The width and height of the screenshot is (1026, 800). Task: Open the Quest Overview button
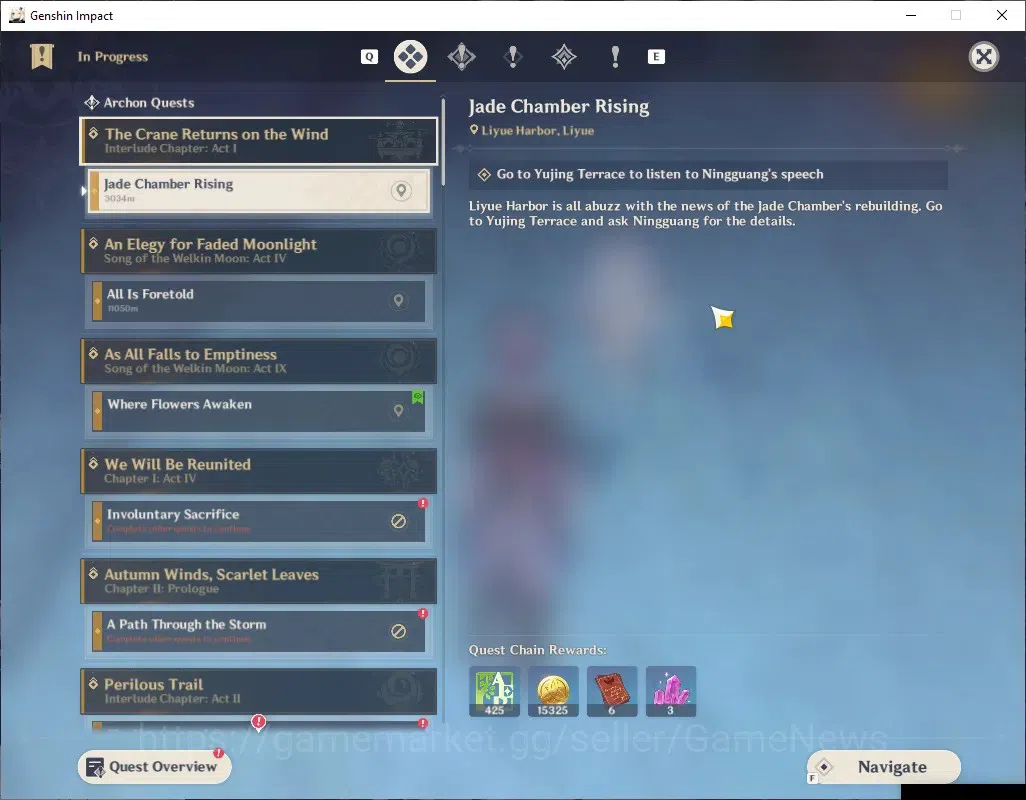154,767
